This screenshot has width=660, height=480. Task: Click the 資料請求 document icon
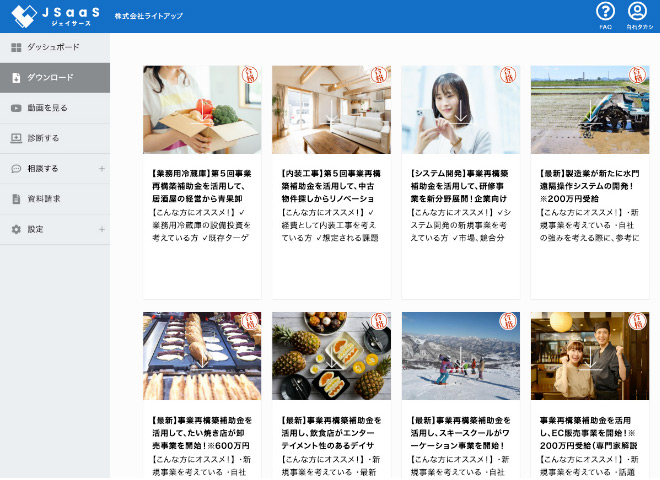(16, 199)
